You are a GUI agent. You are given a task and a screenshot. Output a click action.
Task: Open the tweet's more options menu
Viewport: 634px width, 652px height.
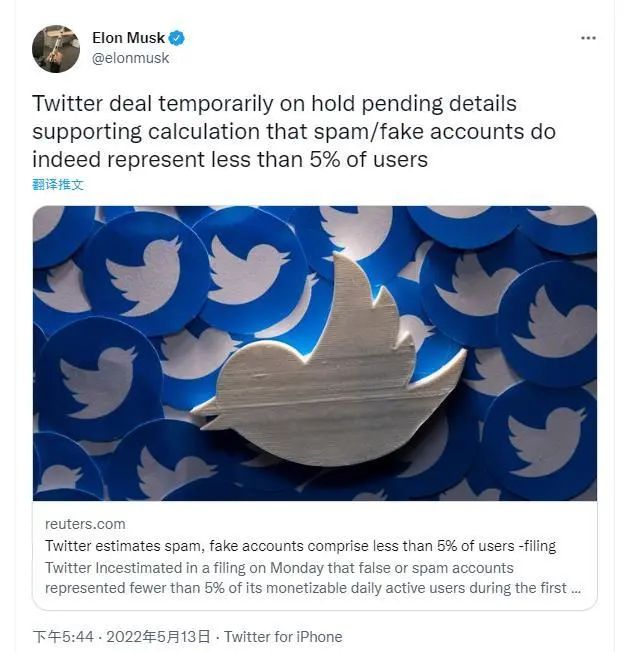[588, 38]
